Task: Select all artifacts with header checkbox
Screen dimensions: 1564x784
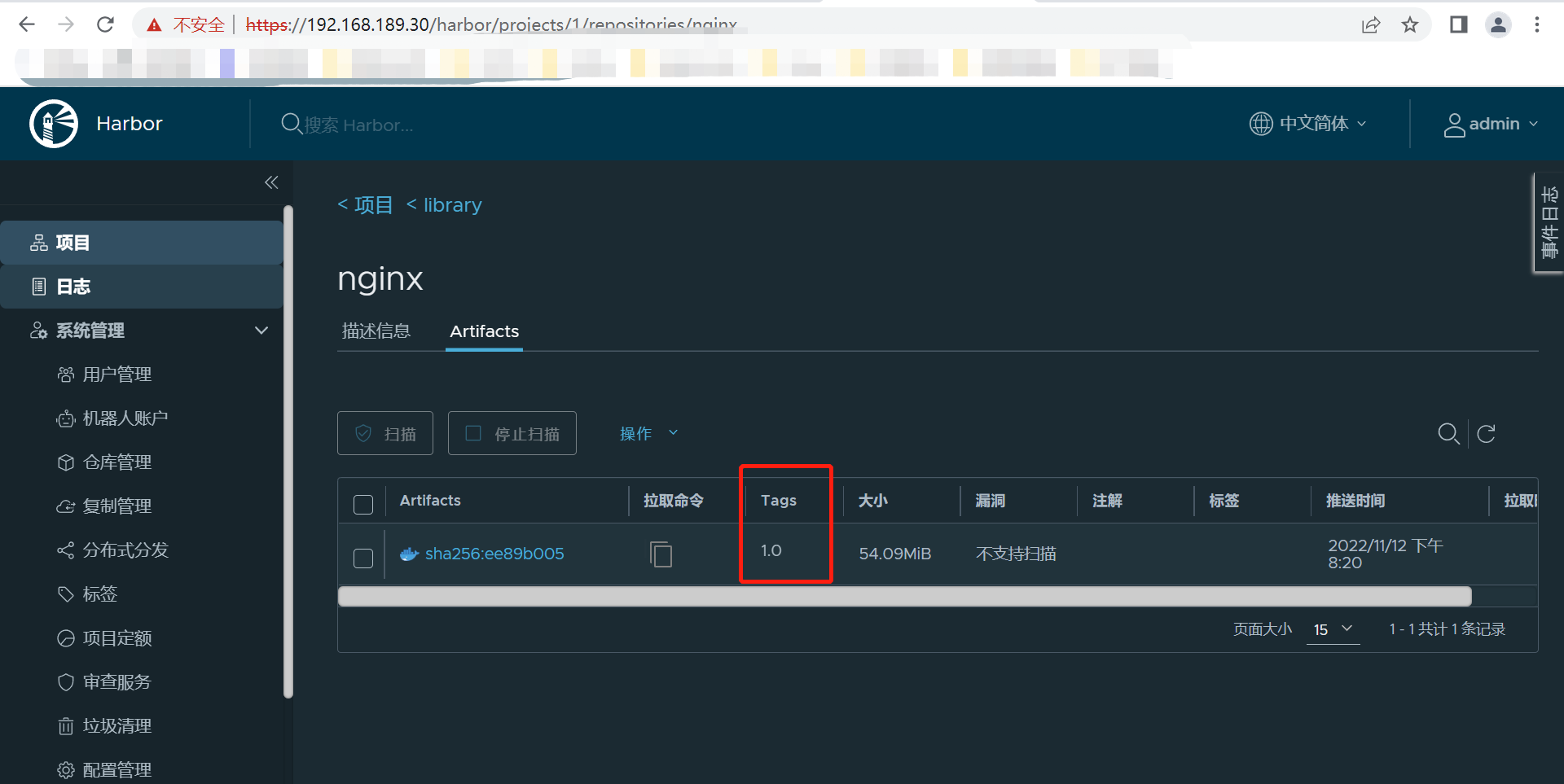Action: [x=363, y=505]
